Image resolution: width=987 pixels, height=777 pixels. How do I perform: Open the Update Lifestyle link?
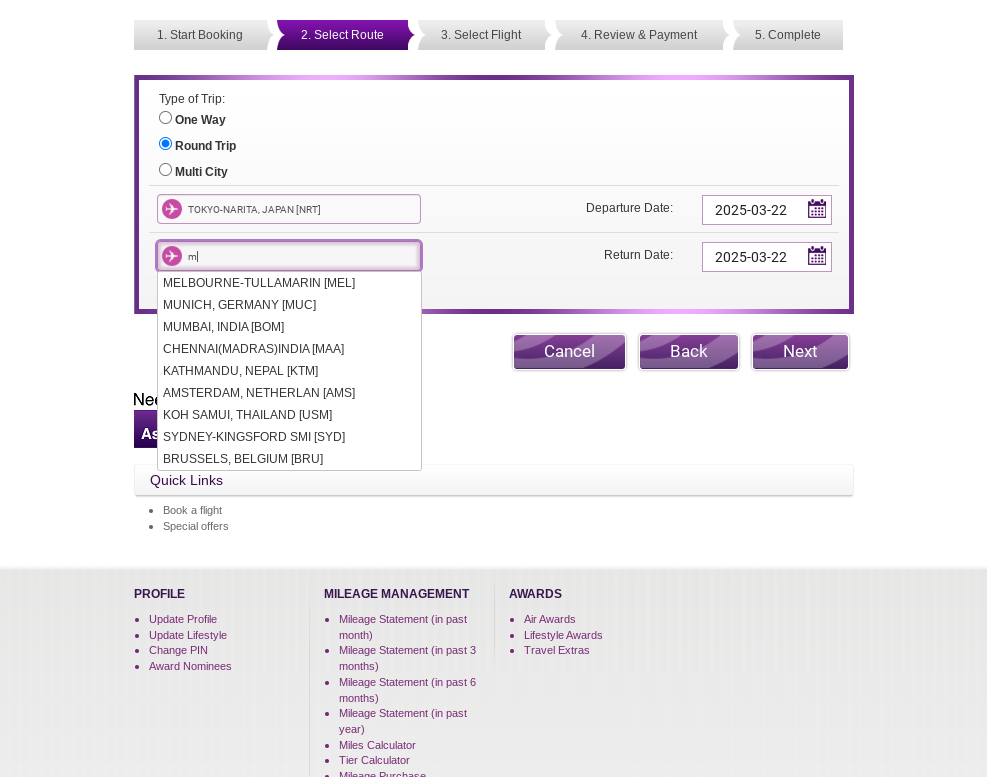pos(188,635)
